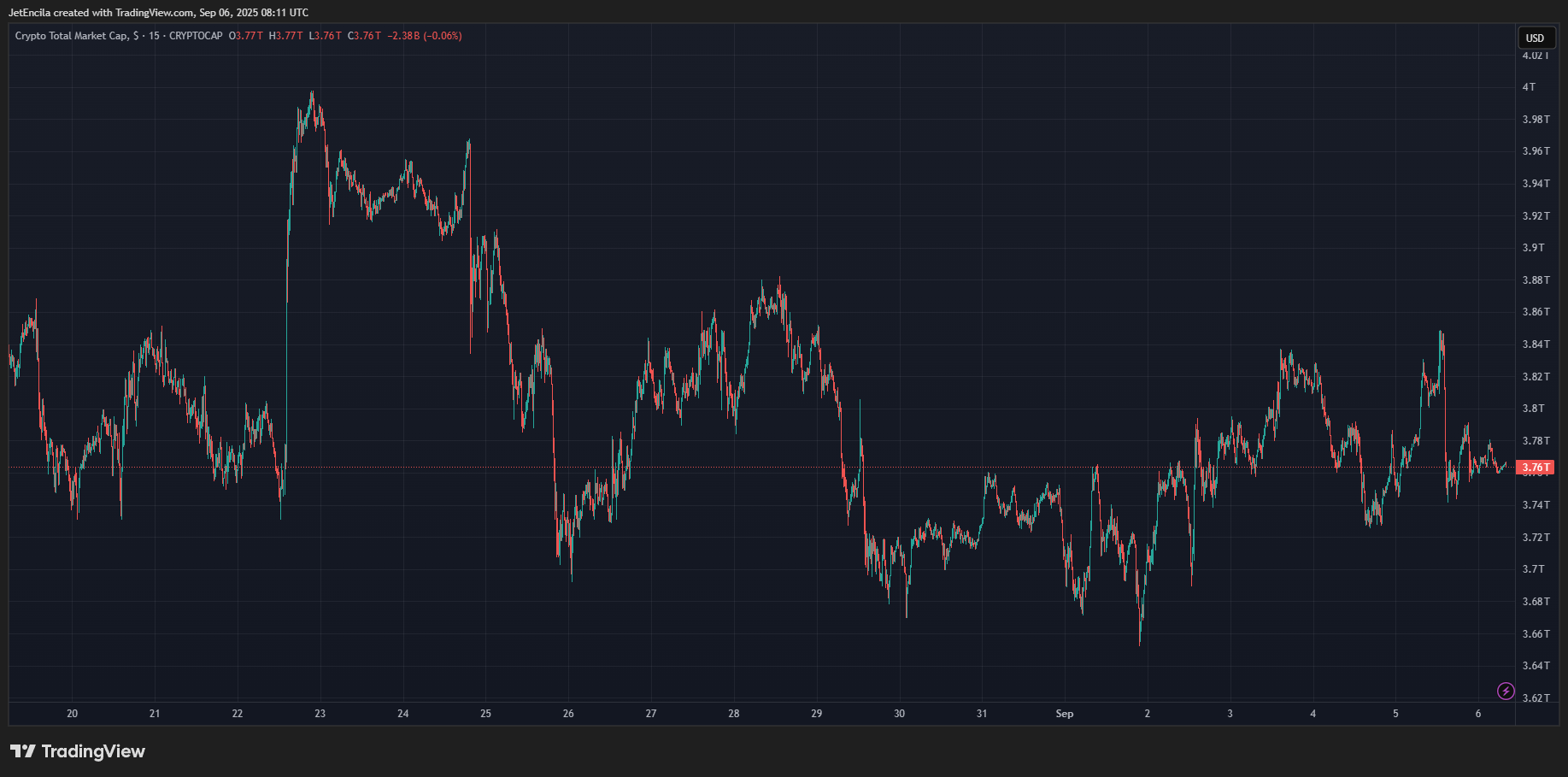Click the Crypto Total Market Cap title
This screenshot has width=1568, height=777.
pos(72,36)
